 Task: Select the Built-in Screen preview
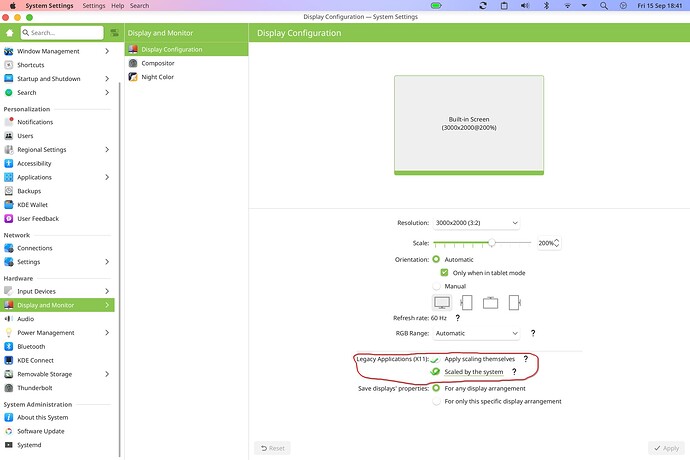pyautogui.click(x=469, y=125)
